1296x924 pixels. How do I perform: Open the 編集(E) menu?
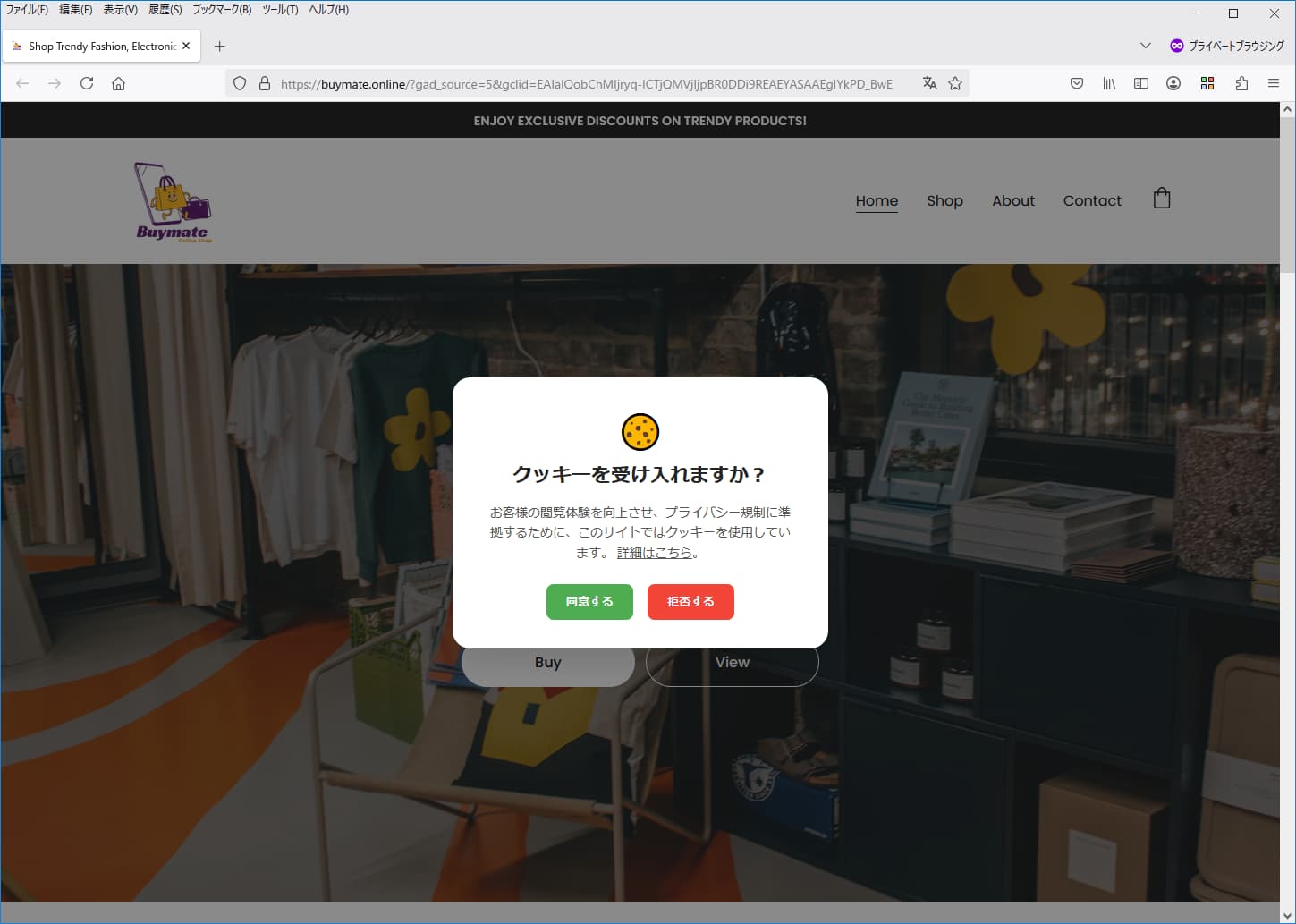pos(76,10)
